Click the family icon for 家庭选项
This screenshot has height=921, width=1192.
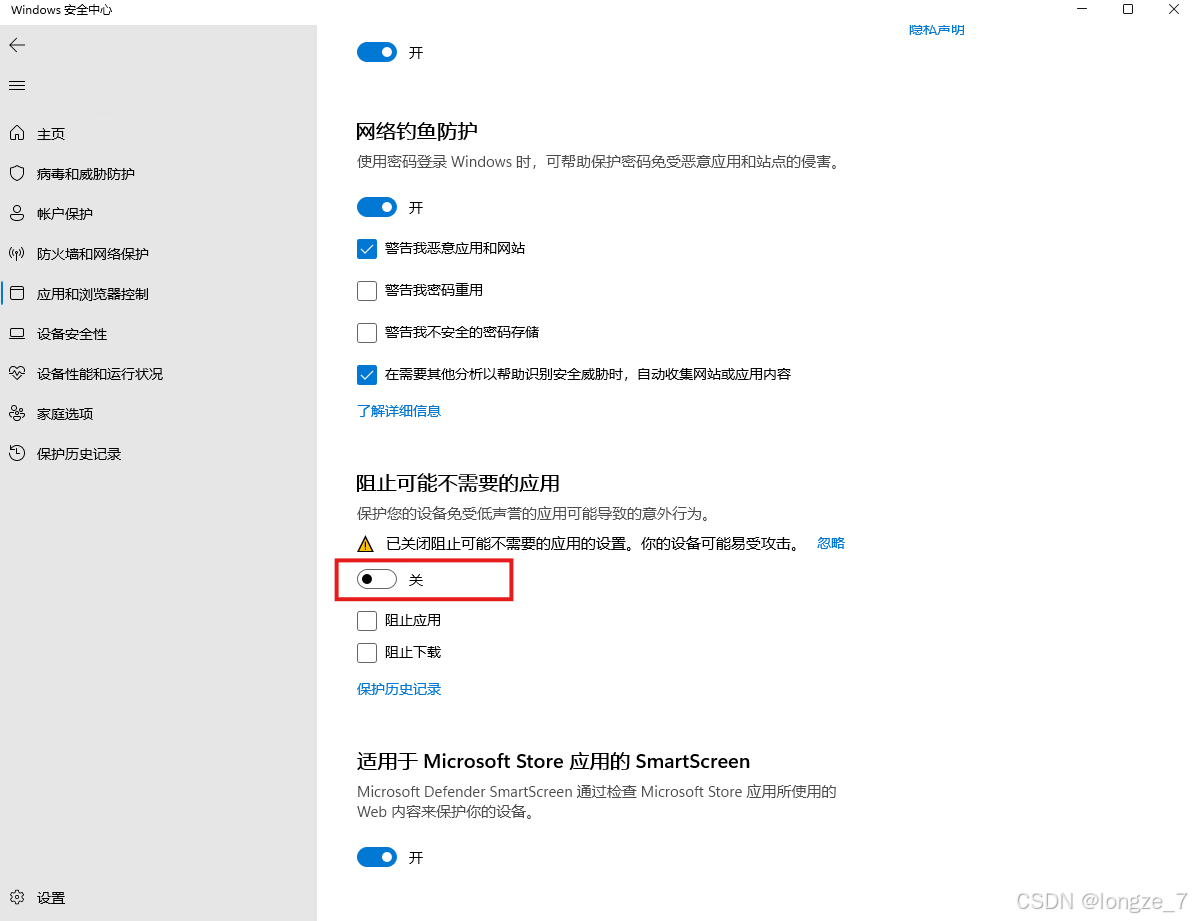pos(17,413)
